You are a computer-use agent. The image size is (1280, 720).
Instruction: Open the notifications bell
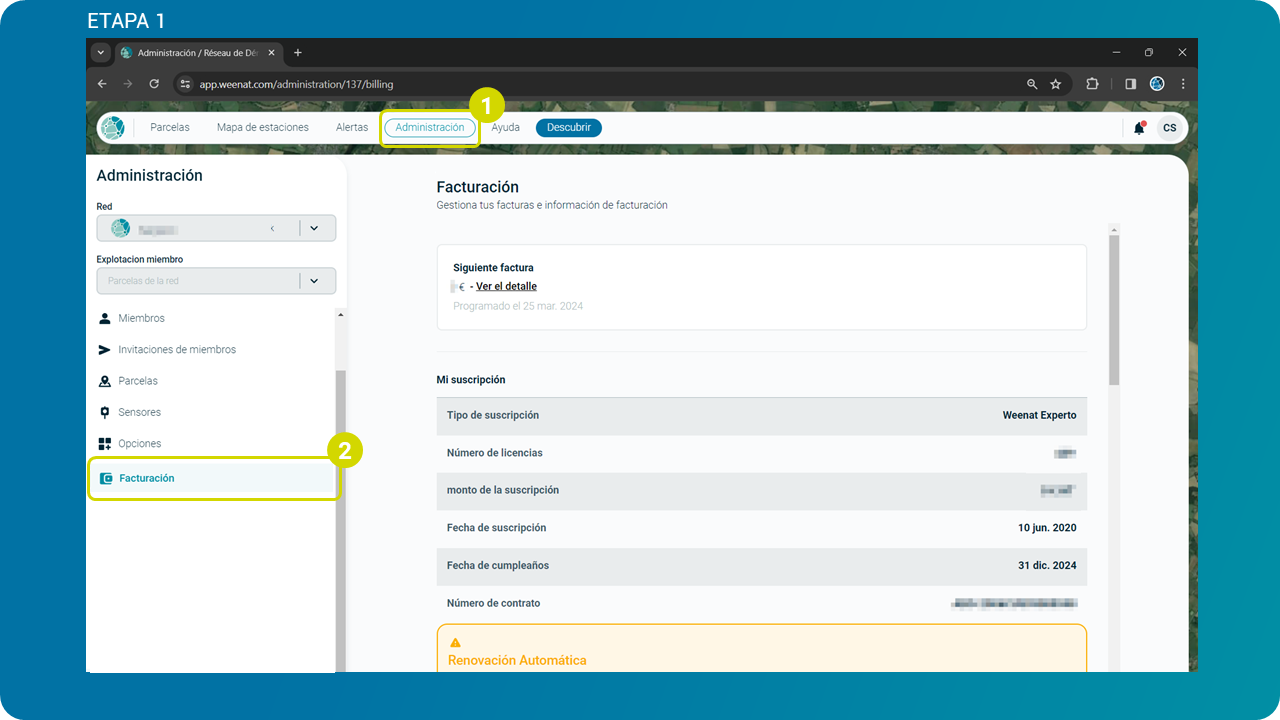pyautogui.click(x=1139, y=128)
